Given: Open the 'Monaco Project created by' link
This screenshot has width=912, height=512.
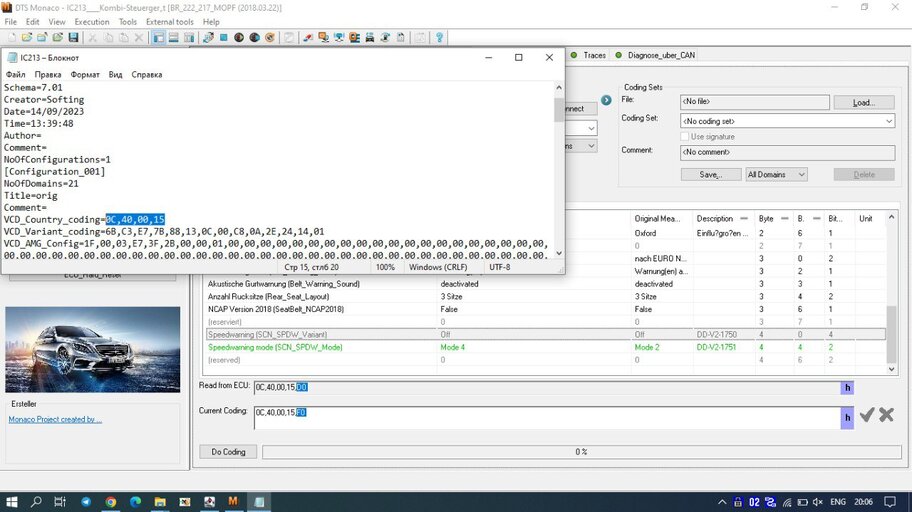Looking at the screenshot, I should click(x=55, y=419).
